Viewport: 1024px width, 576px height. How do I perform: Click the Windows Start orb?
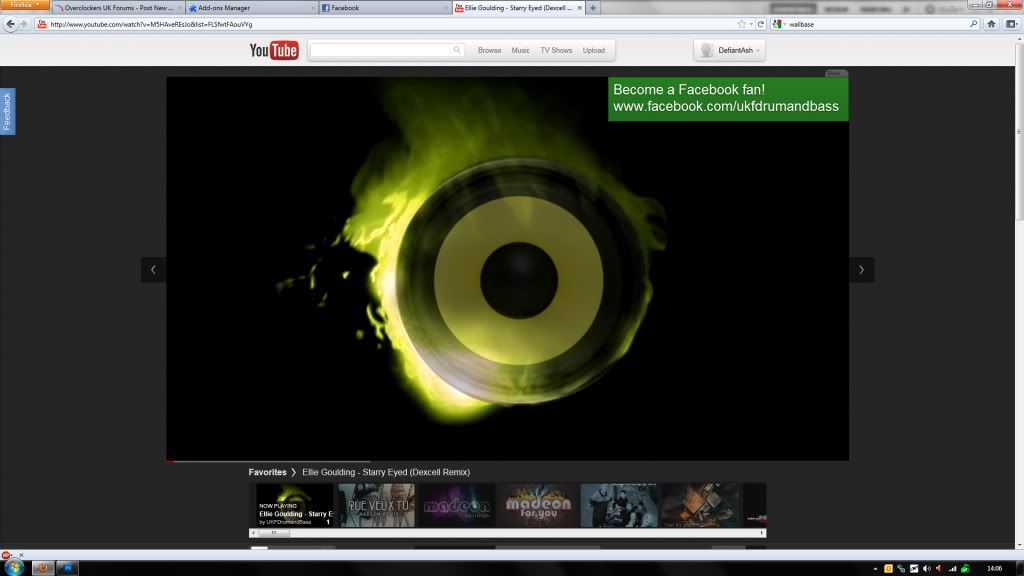(x=14, y=567)
